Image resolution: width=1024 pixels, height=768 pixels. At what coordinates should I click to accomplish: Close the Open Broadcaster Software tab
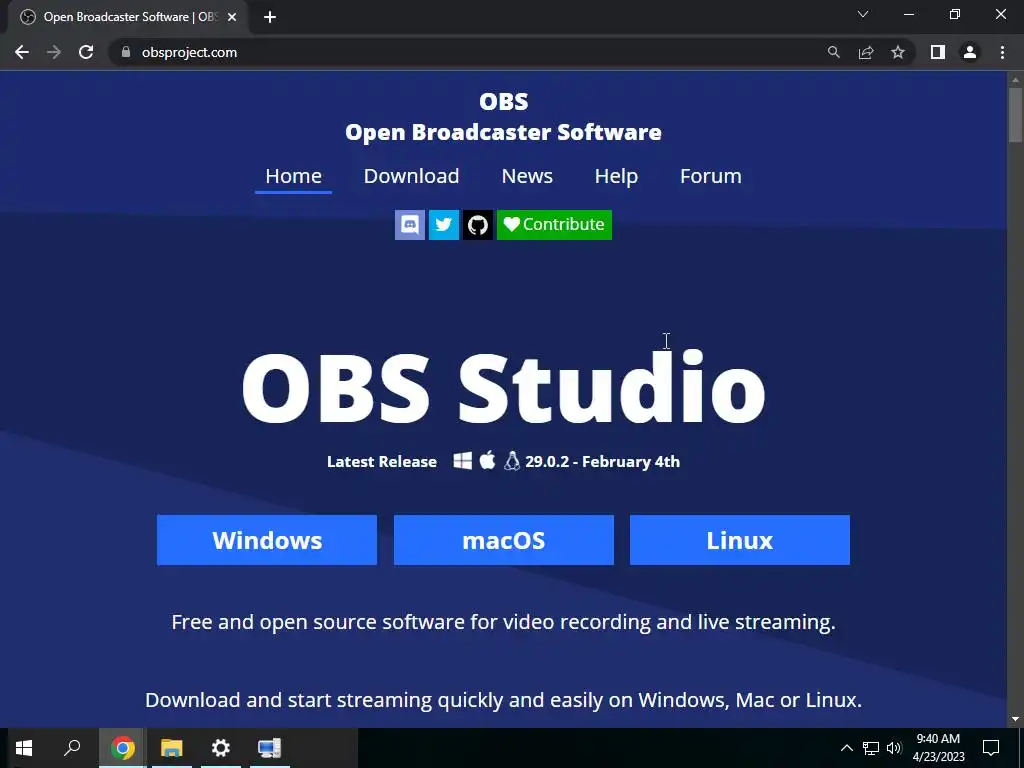tap(232, 17)
